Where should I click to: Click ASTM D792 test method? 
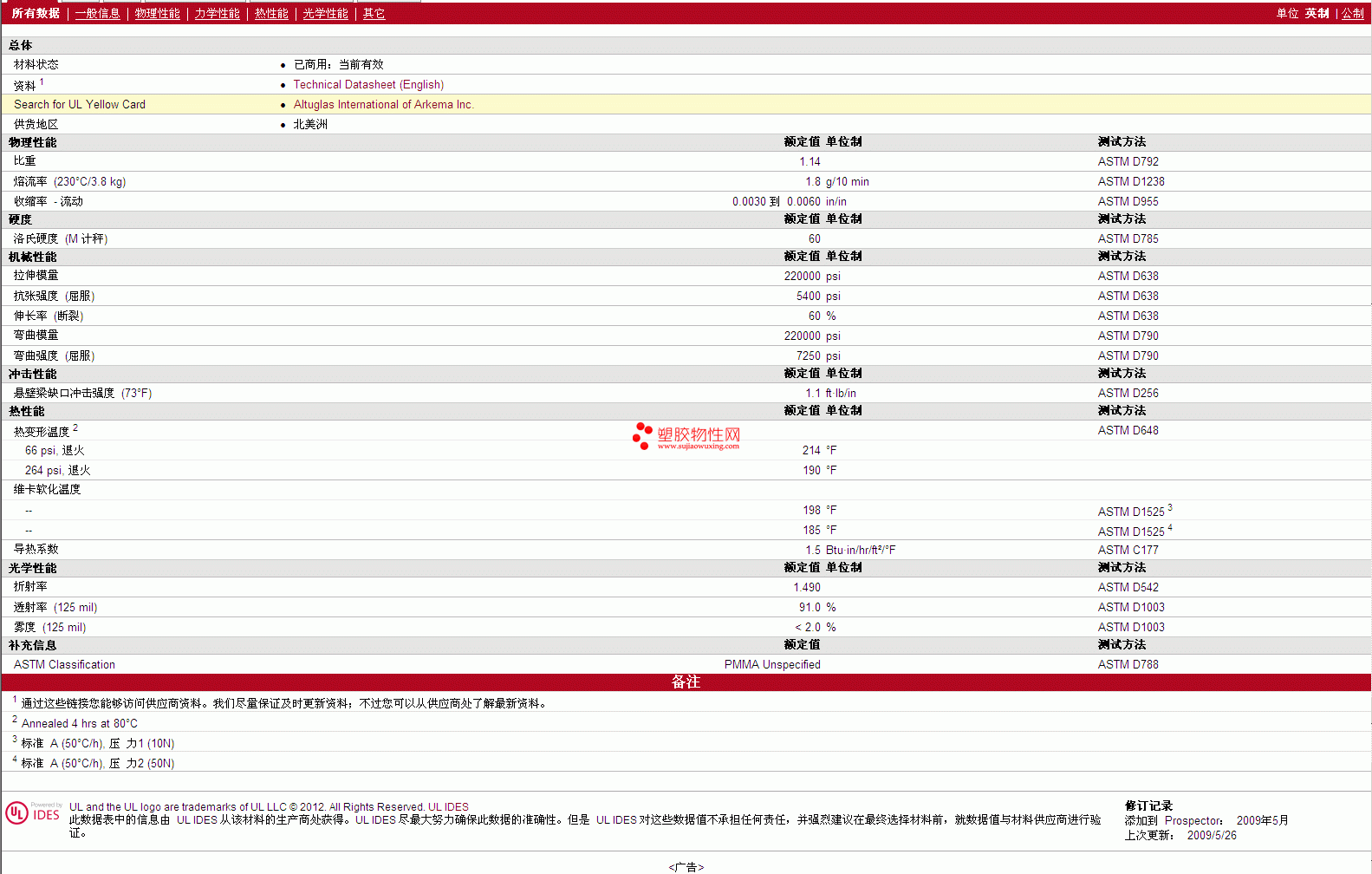tap(1128, 162)
